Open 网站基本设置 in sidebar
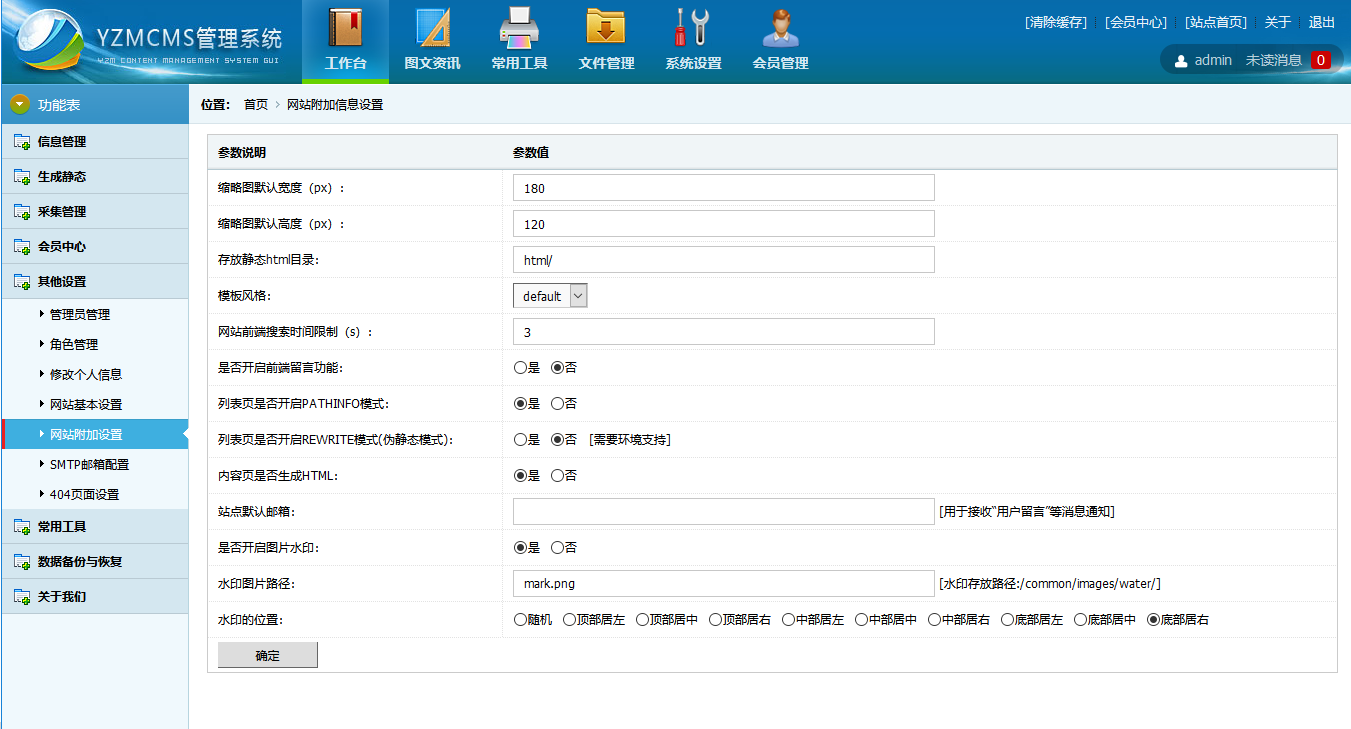 86,405
